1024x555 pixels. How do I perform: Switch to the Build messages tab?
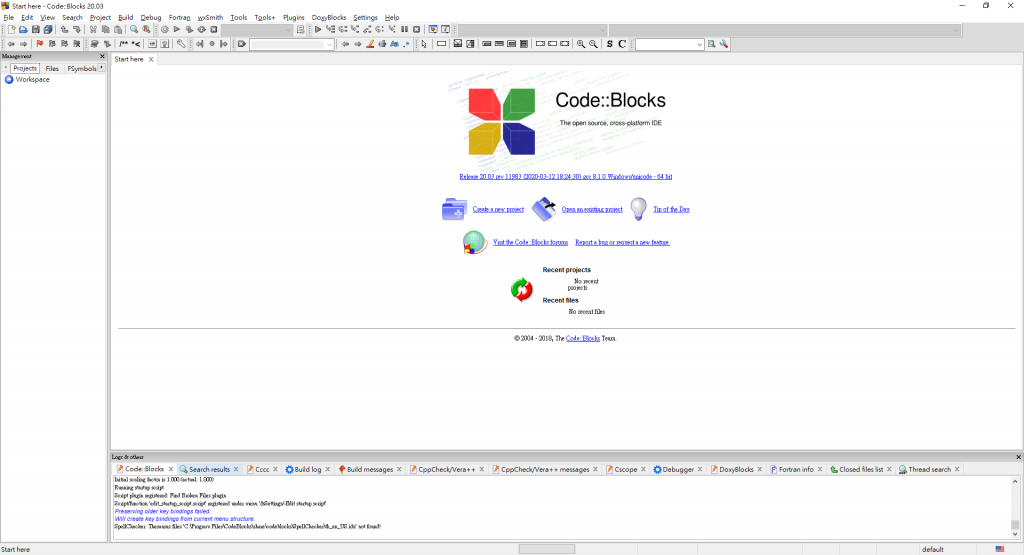[x=370, y=469]
